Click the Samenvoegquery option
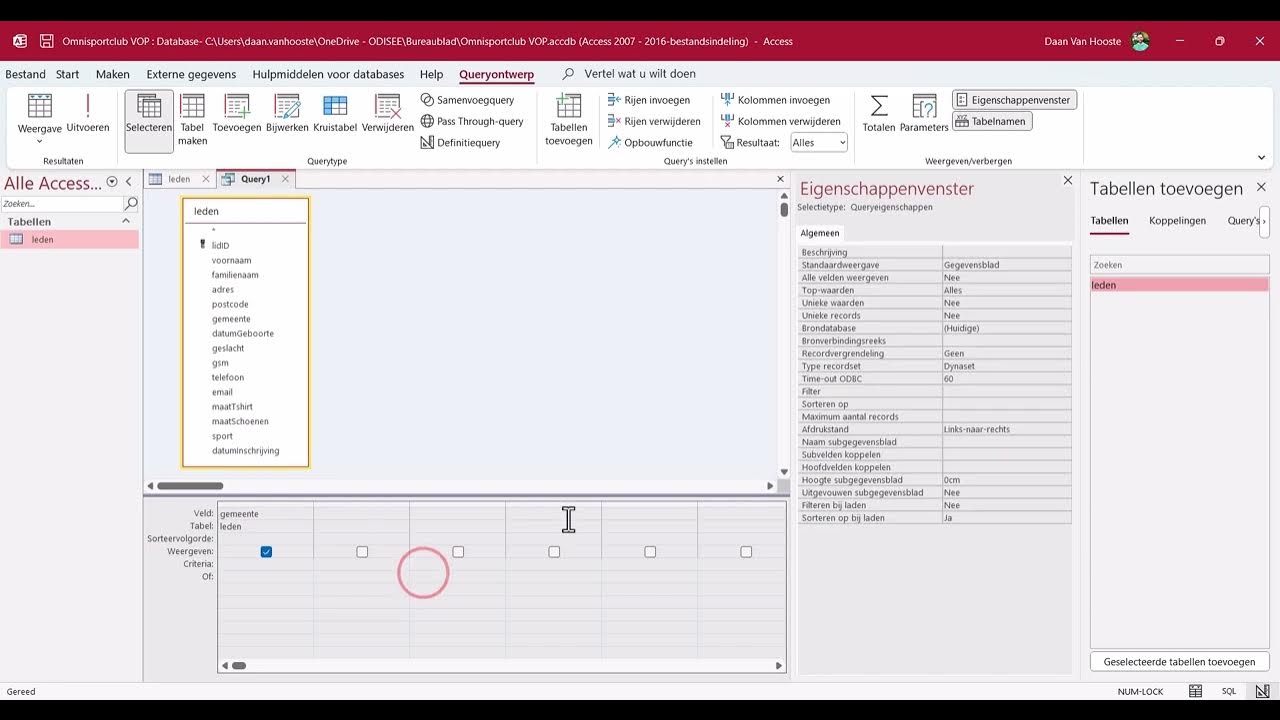Image resolution: width=1280 pixels, height=720 pixels. click(x=467, y=100)
